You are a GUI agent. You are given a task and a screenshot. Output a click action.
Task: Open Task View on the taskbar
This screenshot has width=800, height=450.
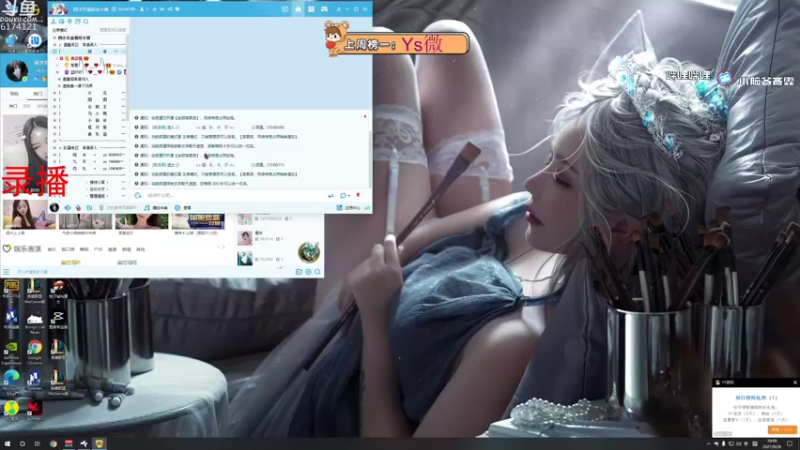[x=37, y=444]
